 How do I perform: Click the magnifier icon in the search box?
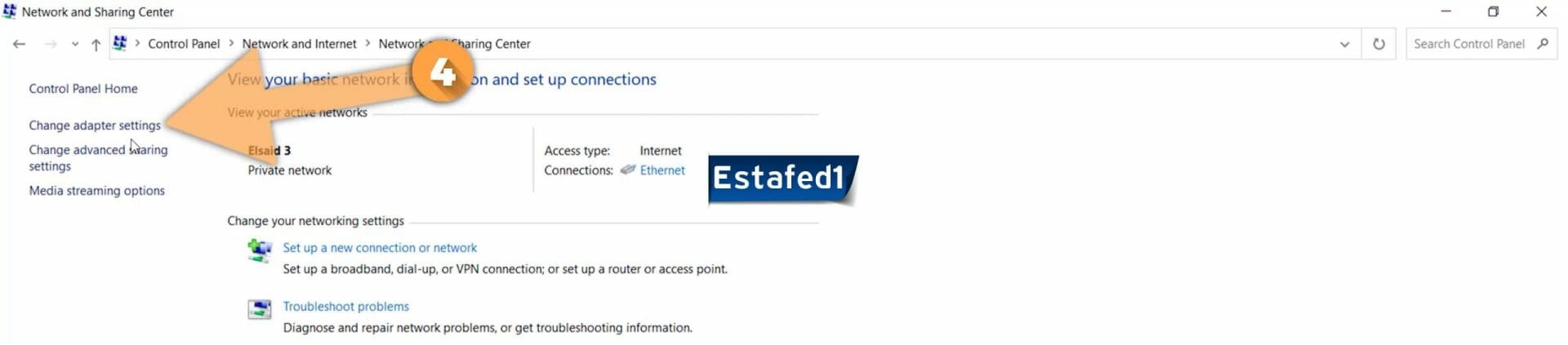click(x=1543, y=43)
